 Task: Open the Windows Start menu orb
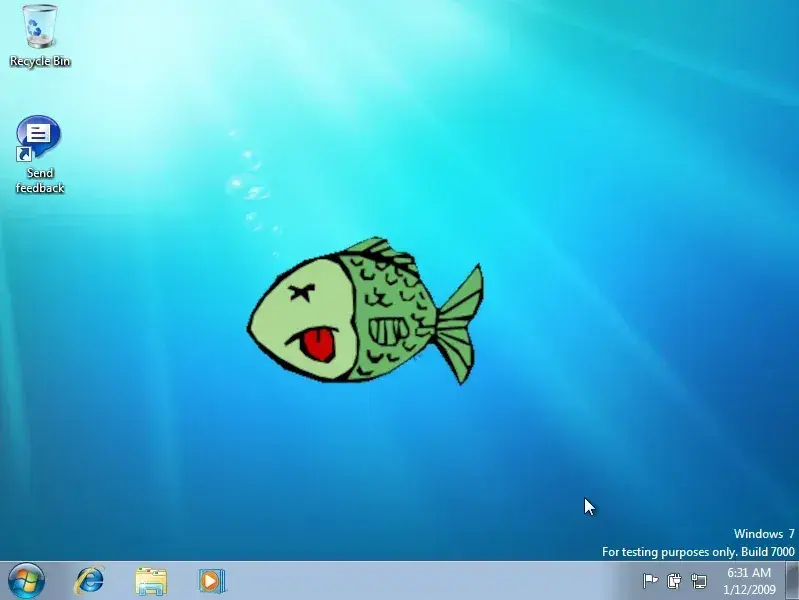click(26, 580)
